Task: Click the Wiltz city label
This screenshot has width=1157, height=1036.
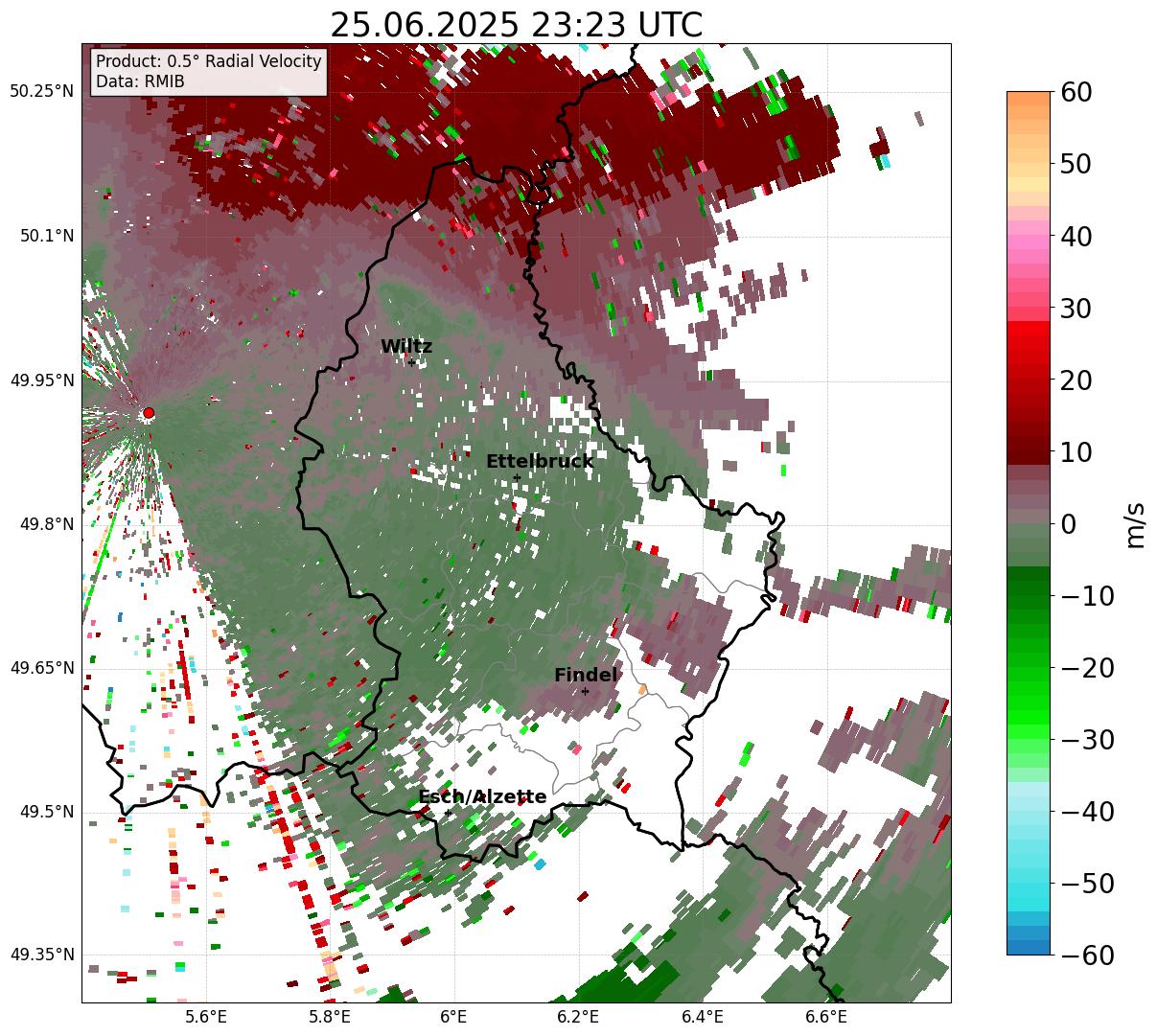Action: (406, 347)
